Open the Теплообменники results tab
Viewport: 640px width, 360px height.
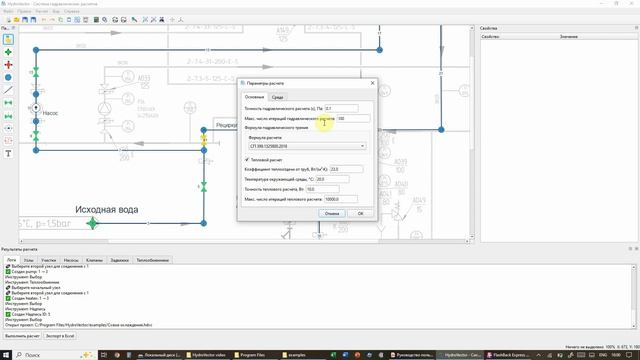153,260
